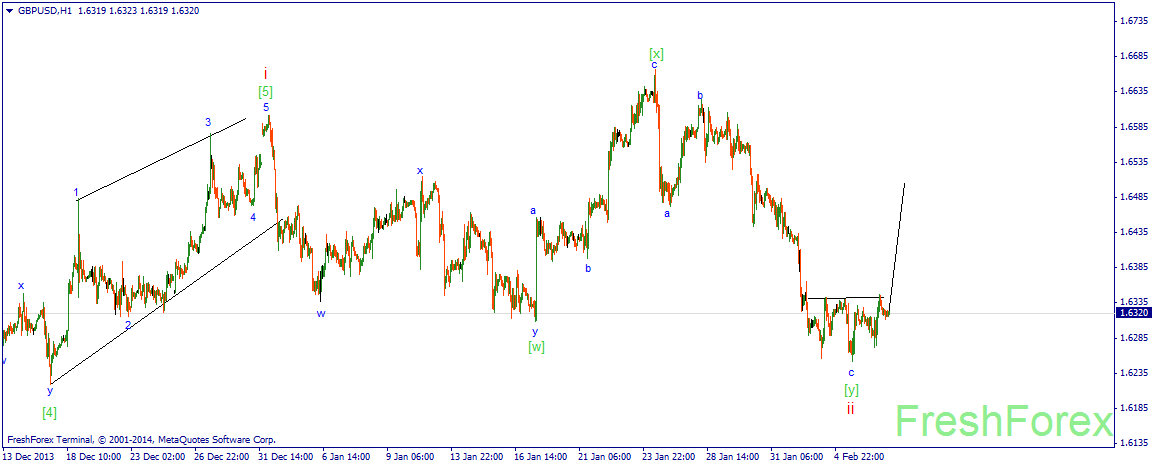Click the blue wave label 1
Viewport: 1154px width, 465px height.
pos(76,193)
